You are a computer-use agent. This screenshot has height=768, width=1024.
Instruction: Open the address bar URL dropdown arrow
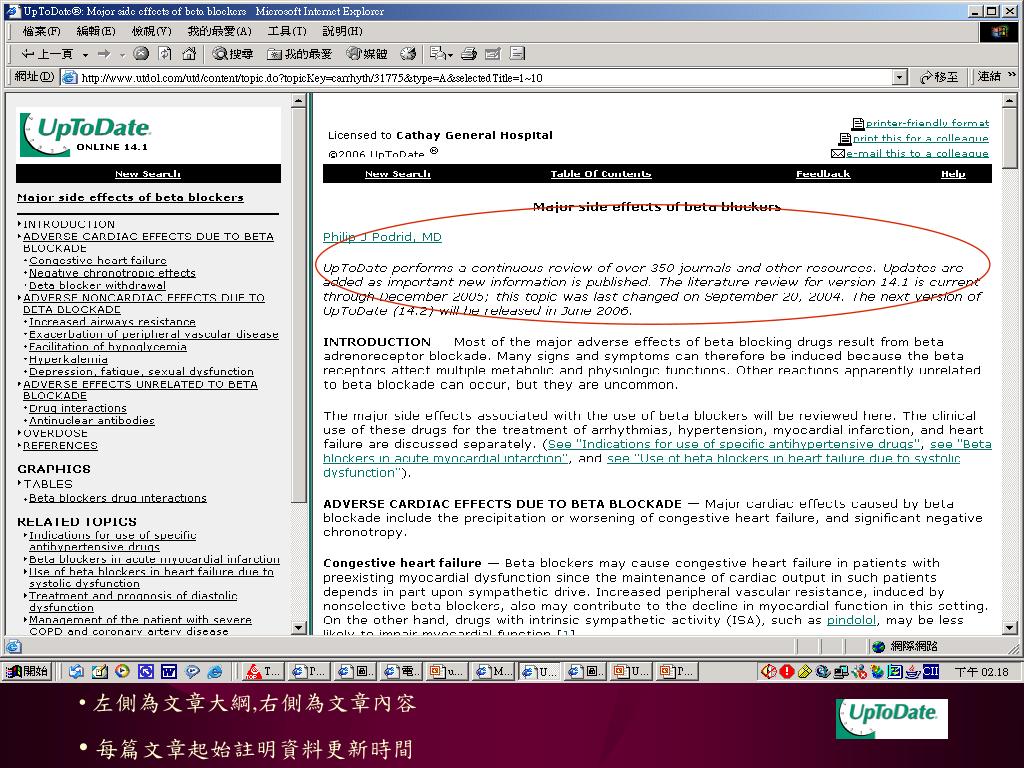[x=899, y=78]
